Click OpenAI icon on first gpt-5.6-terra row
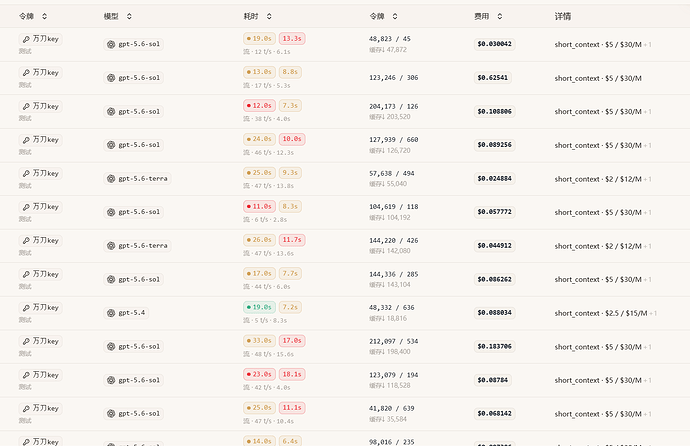Image resolution: width=690 pixels, height=446 pixels. click(111, 179)
